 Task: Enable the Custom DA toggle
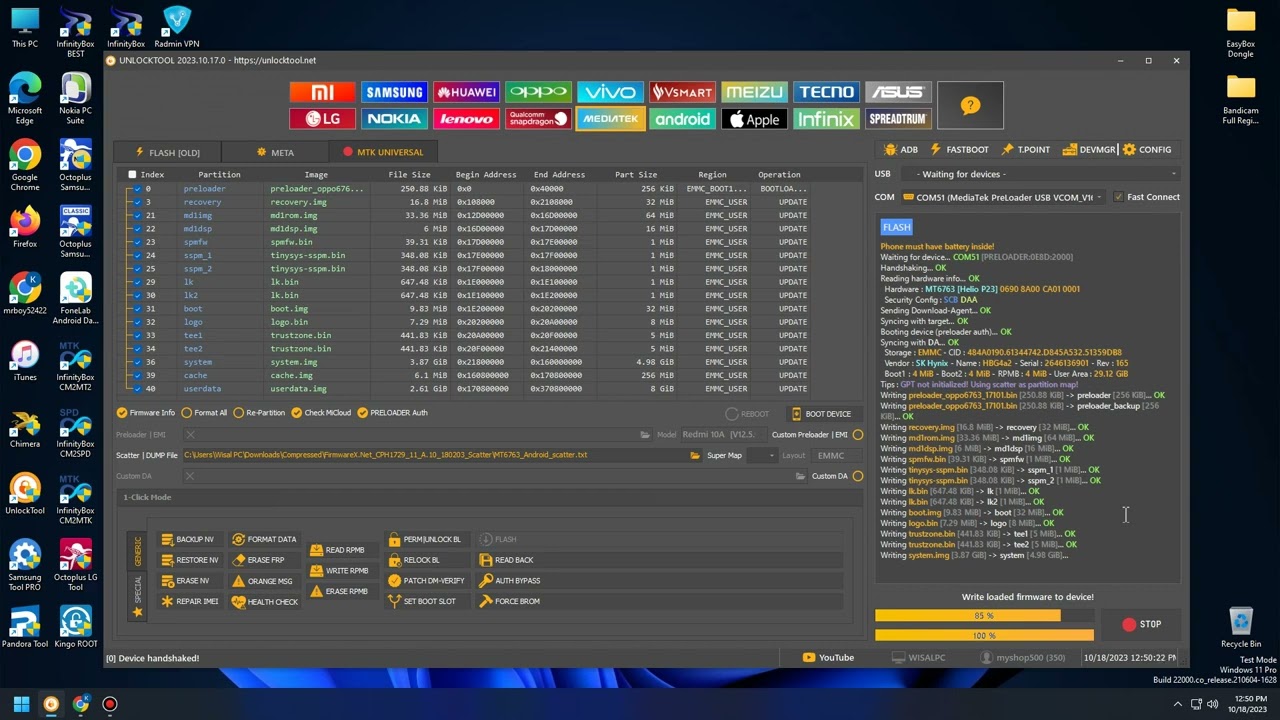click(858, 476)
